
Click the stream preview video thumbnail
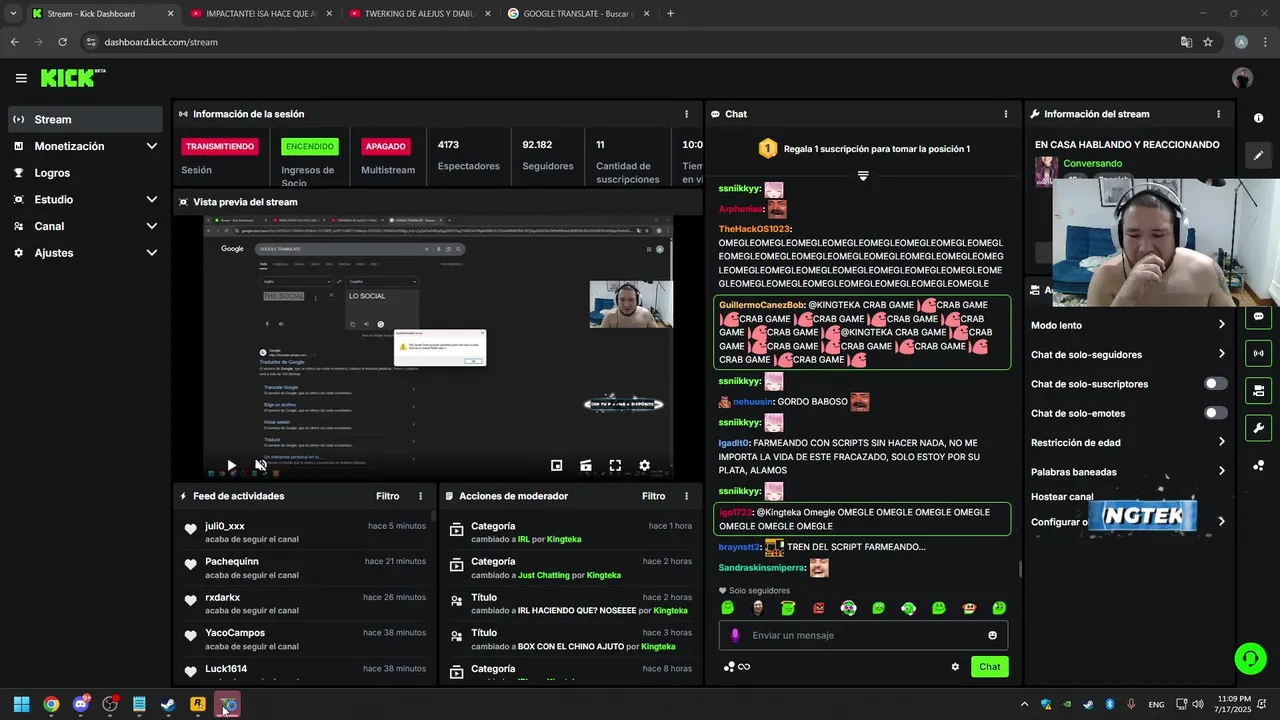coord(438,348)
